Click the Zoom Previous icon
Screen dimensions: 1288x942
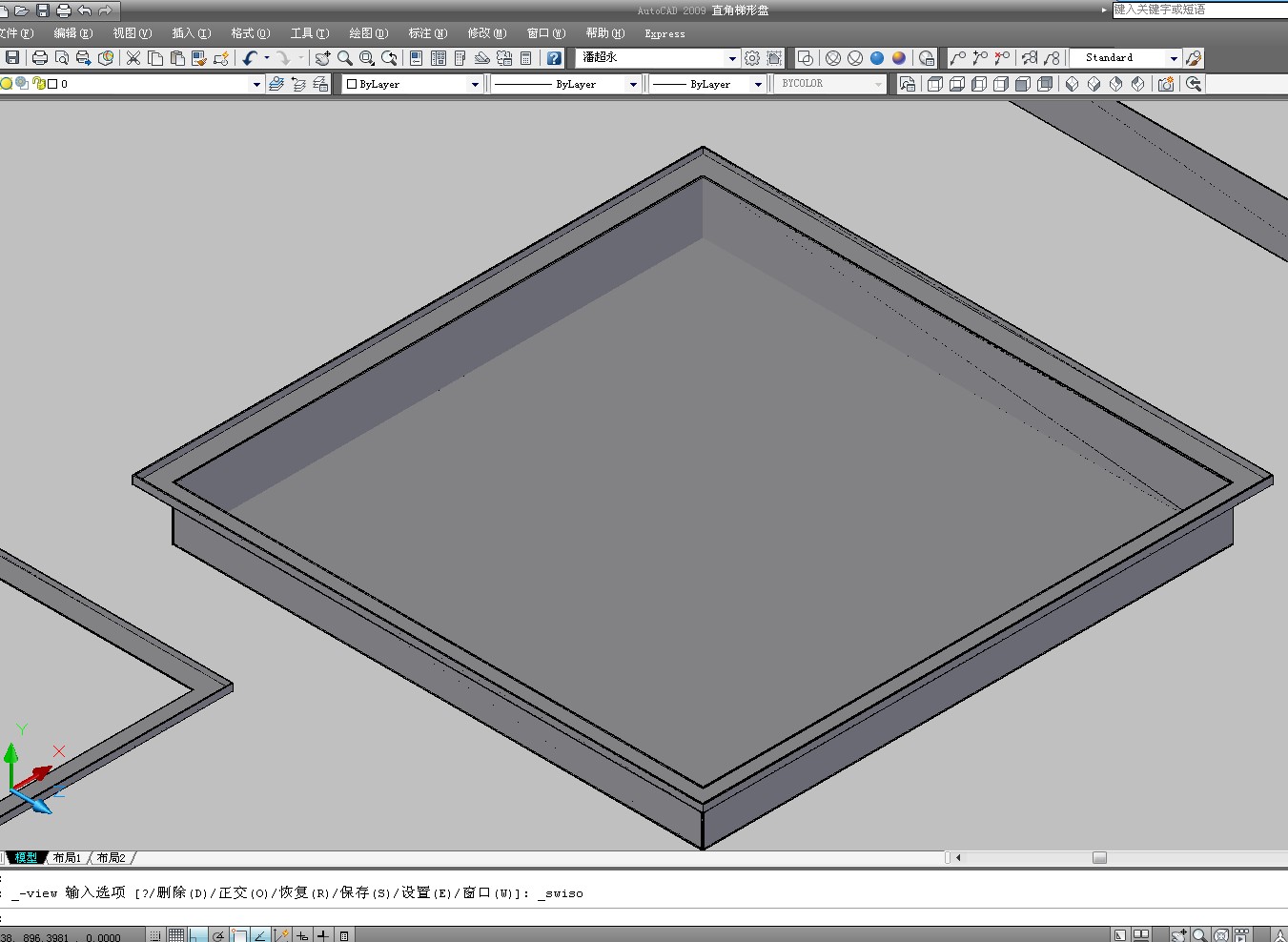click(x=389, y=58)
